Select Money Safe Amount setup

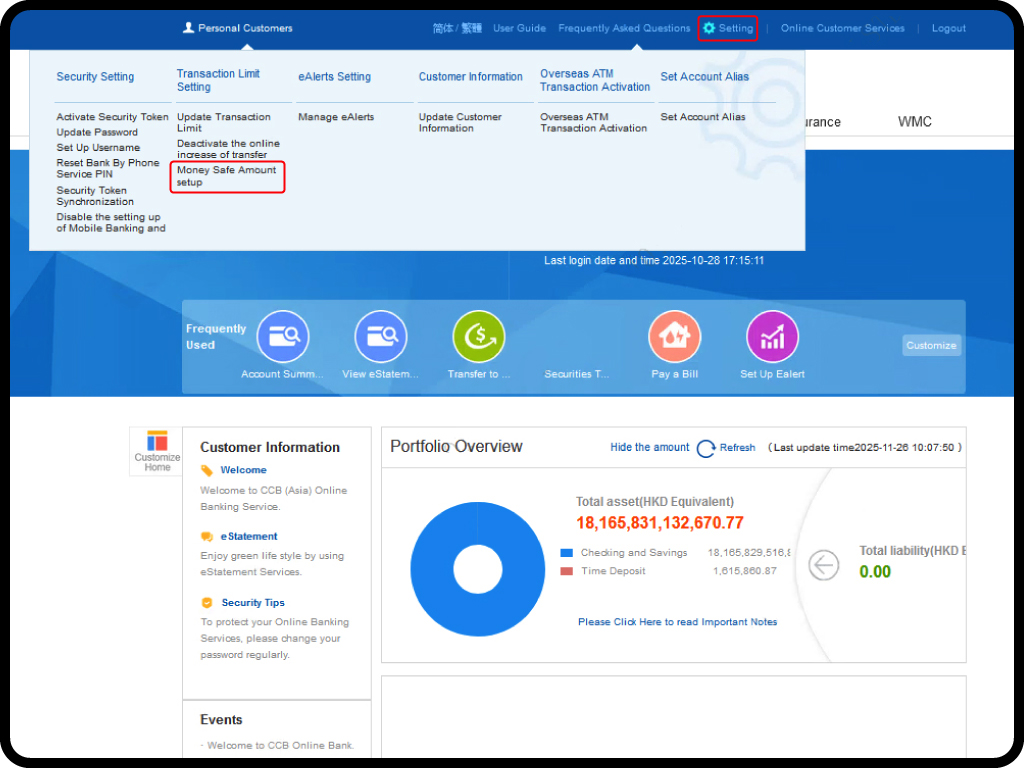coord(227,177)
